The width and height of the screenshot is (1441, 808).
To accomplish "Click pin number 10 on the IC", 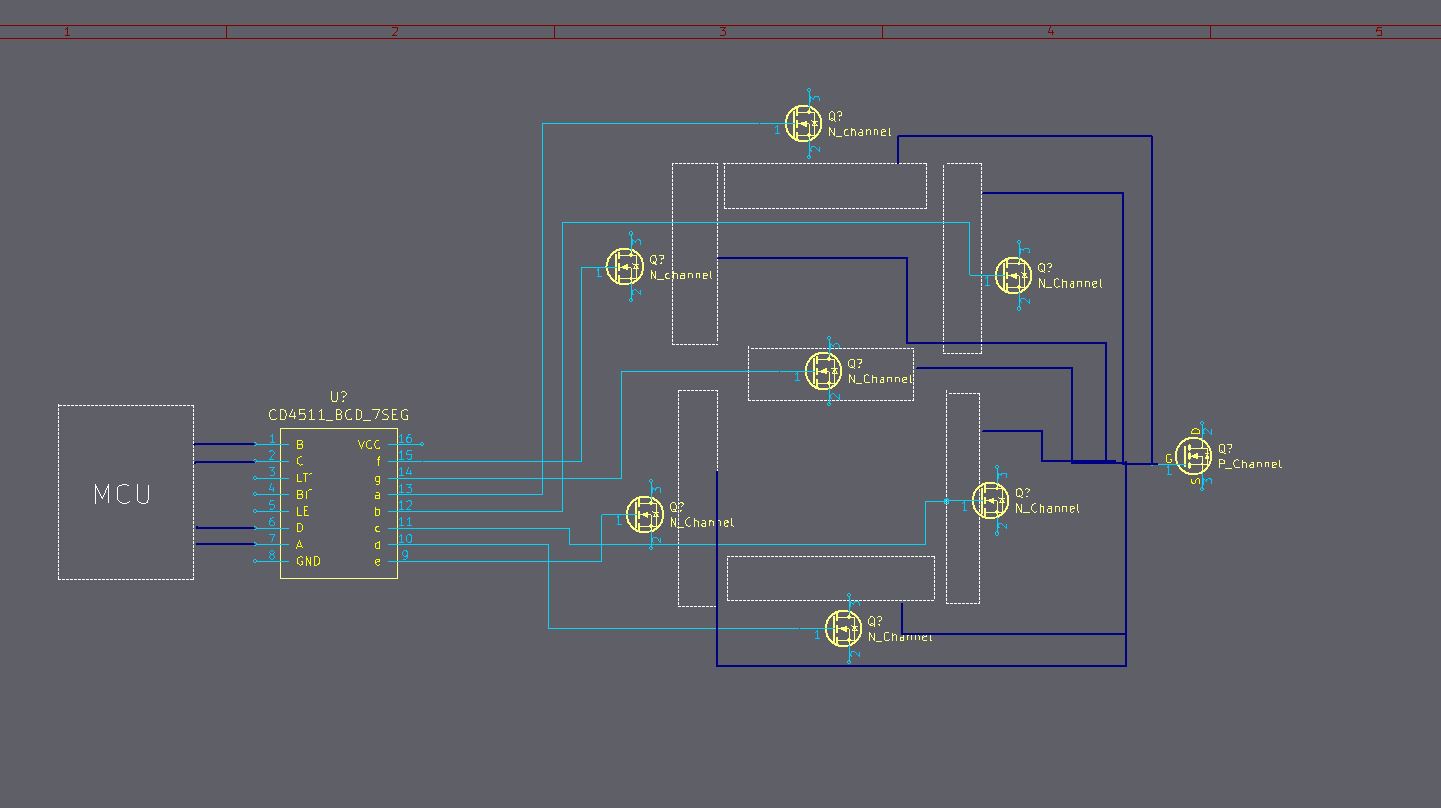I will pyautogui.click(x=405, y=539).
